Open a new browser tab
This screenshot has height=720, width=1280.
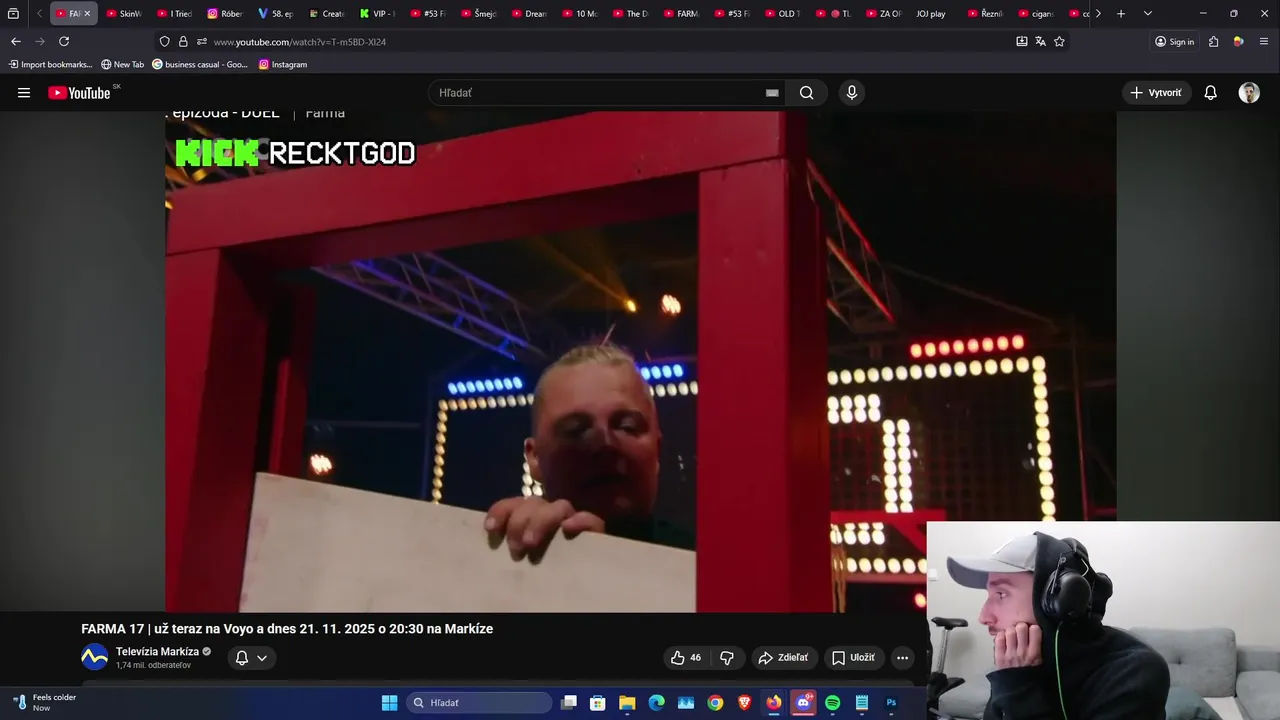point(1121,14)
